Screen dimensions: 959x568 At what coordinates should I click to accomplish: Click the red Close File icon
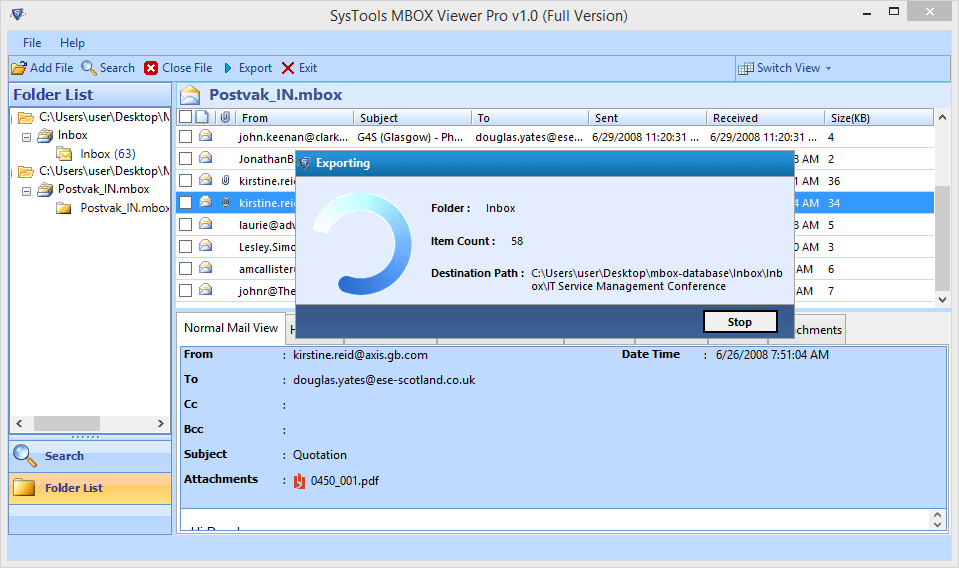[151, 68]
